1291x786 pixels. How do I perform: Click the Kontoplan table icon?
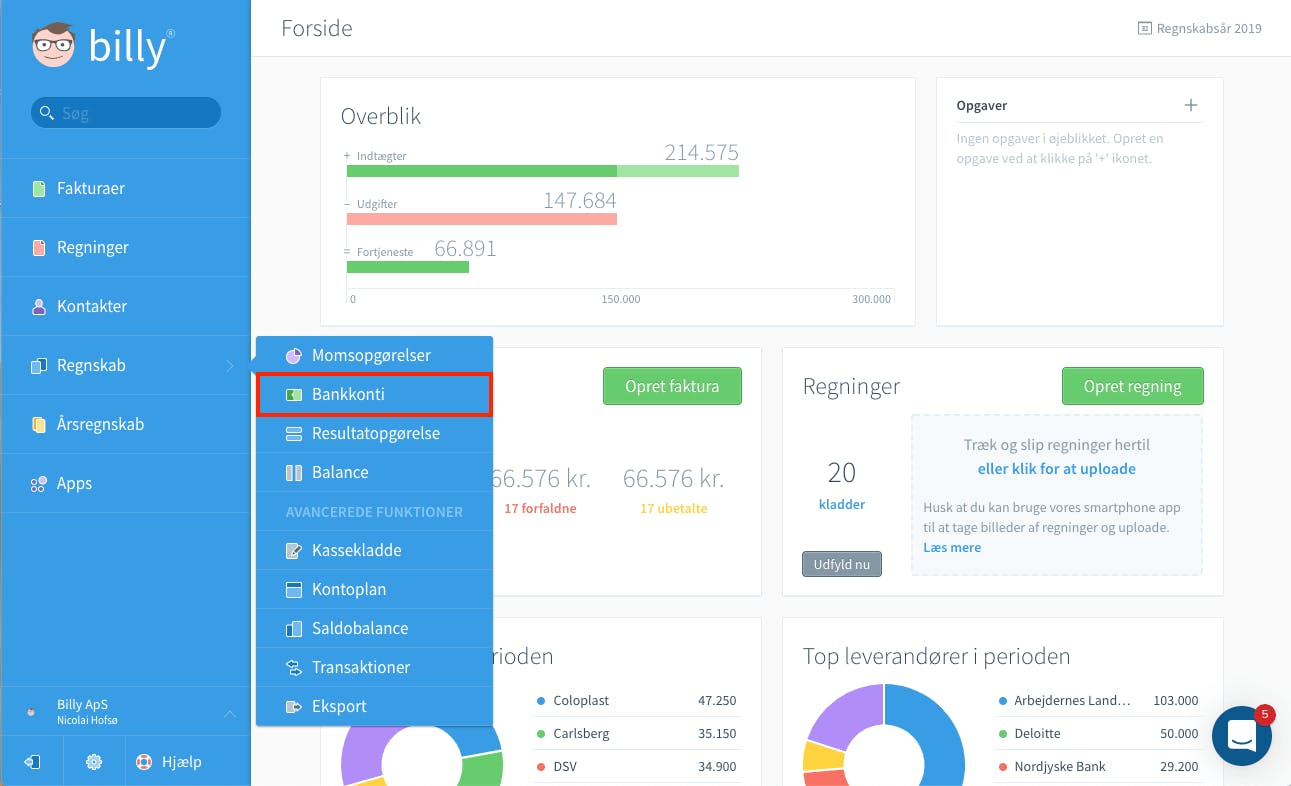pos(294,589)
